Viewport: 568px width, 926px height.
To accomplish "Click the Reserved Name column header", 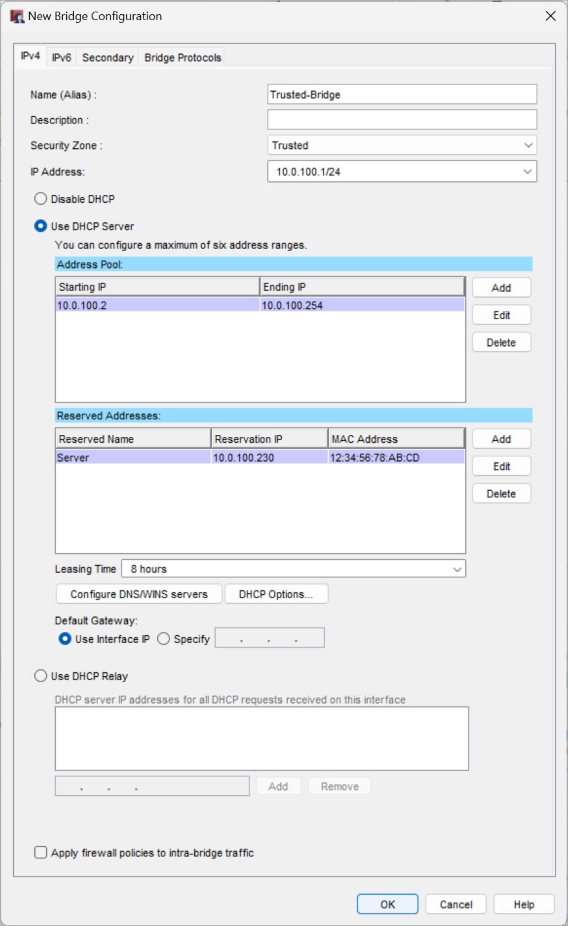I will tap(133, 439).
